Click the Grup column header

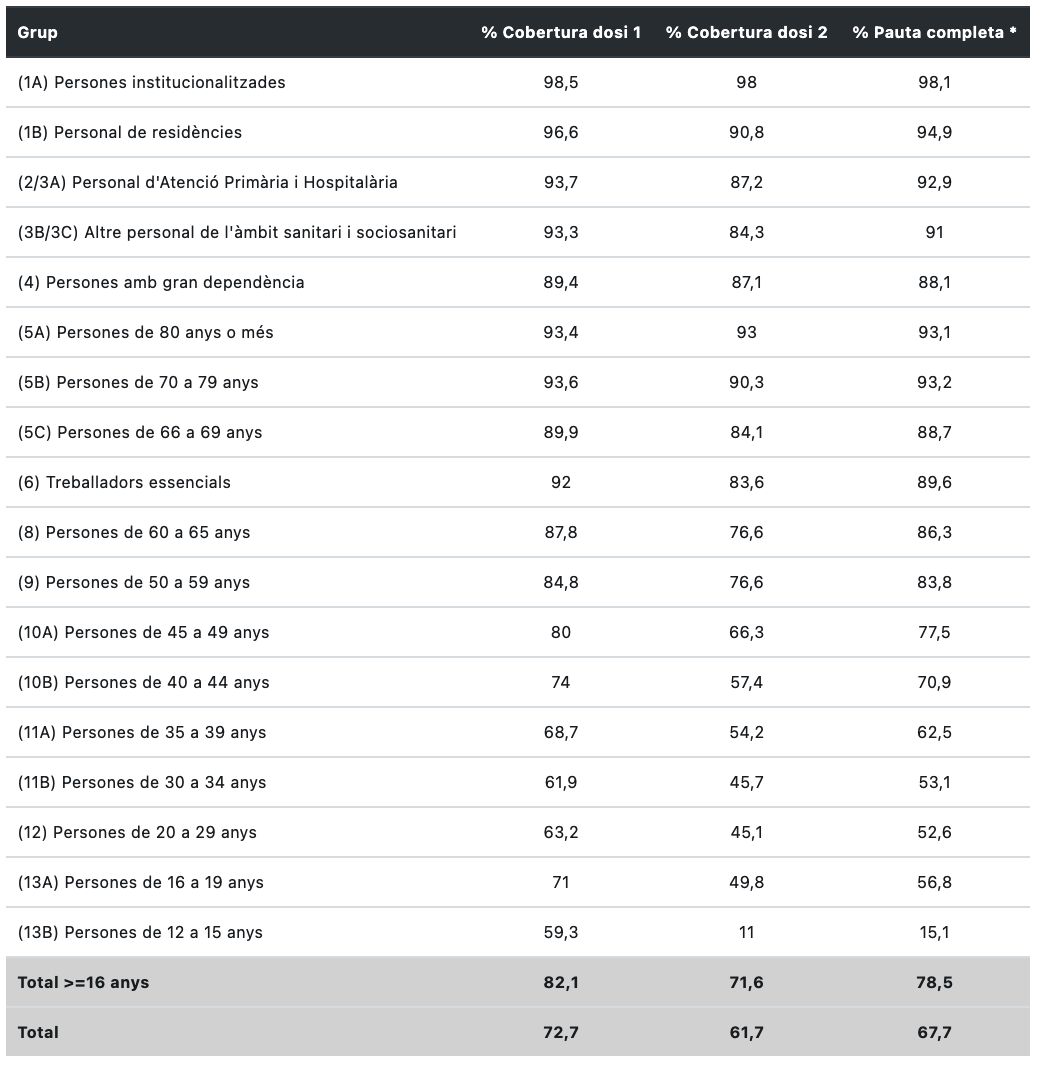[37, 32]
